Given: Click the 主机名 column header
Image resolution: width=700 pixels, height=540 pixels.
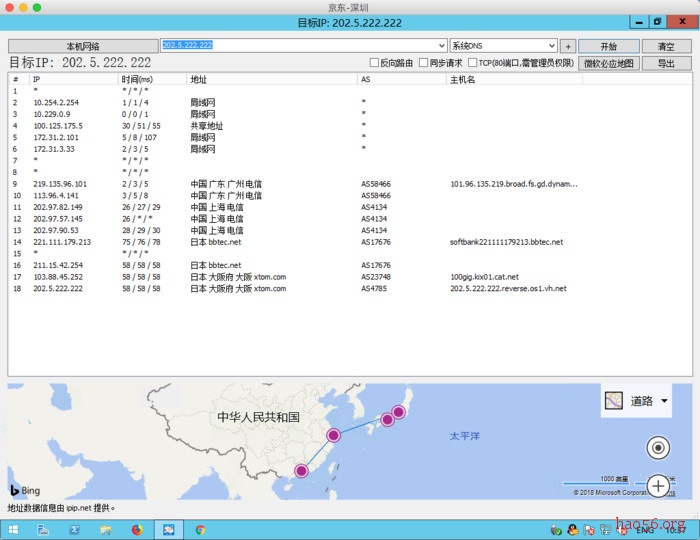Looking at the screenshot, I should coord(514,79).
